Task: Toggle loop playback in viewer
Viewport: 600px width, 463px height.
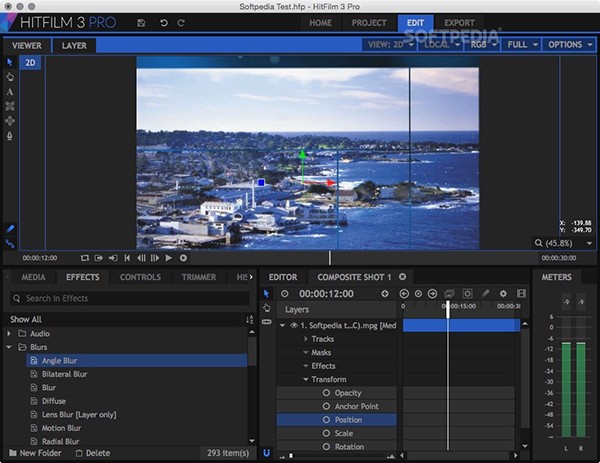Action: pos(85,258)
